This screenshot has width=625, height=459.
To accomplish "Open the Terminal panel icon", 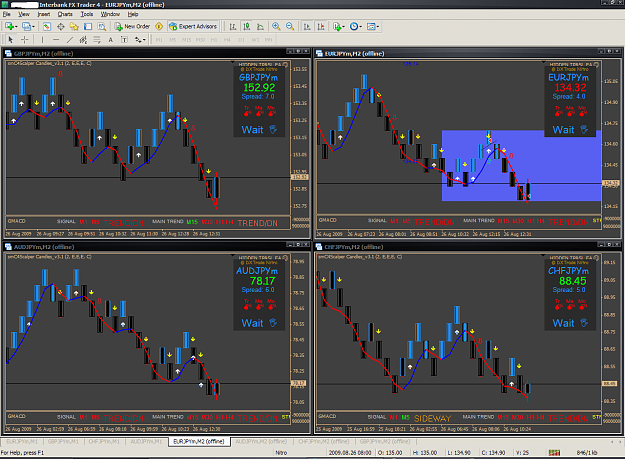I will point(88,26).
